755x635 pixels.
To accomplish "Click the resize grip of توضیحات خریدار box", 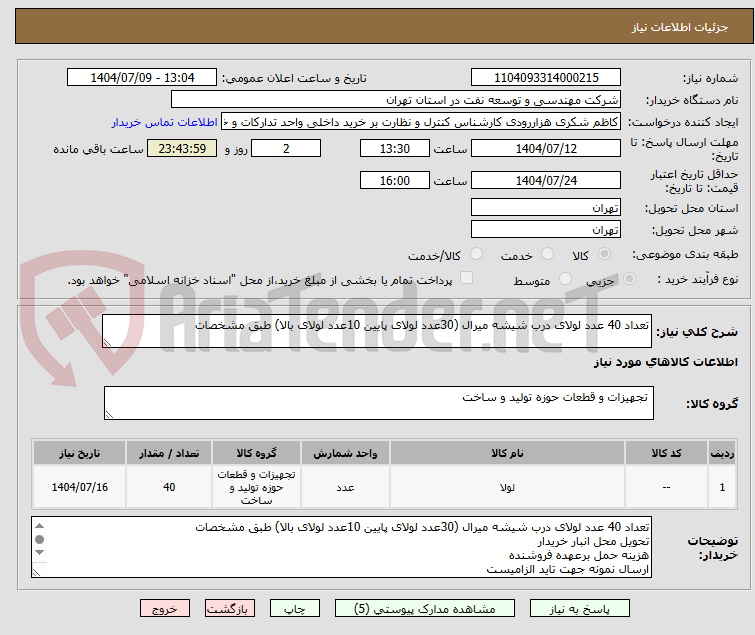I will (37, 572).
